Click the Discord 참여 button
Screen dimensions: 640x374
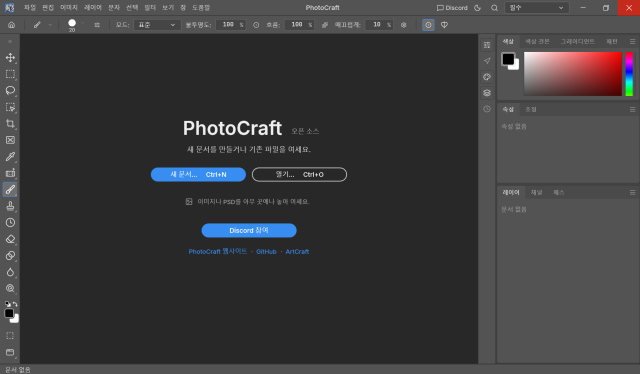click(249, 230)
